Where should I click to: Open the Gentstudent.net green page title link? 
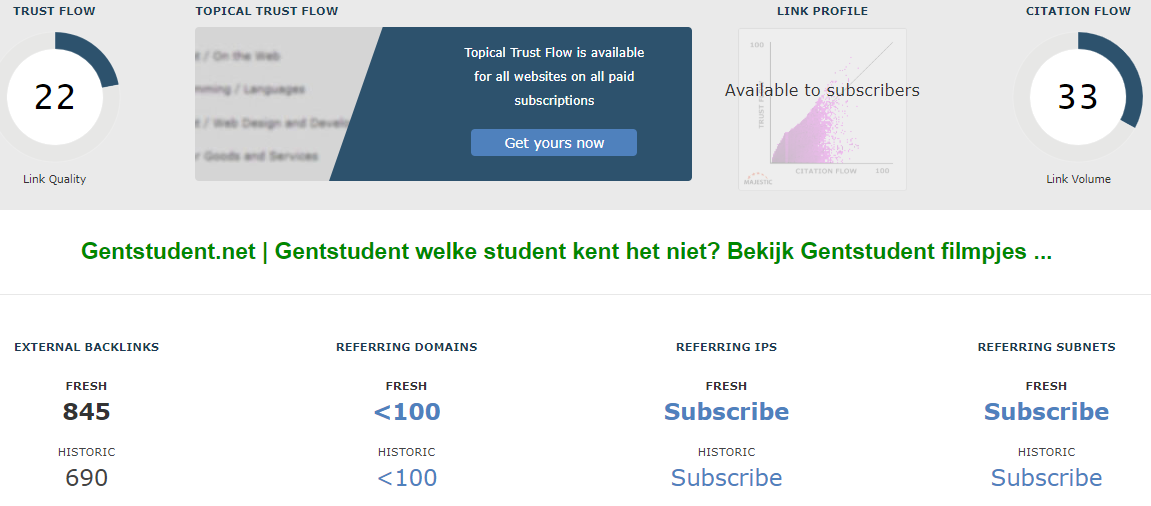(x=566, y=251)
